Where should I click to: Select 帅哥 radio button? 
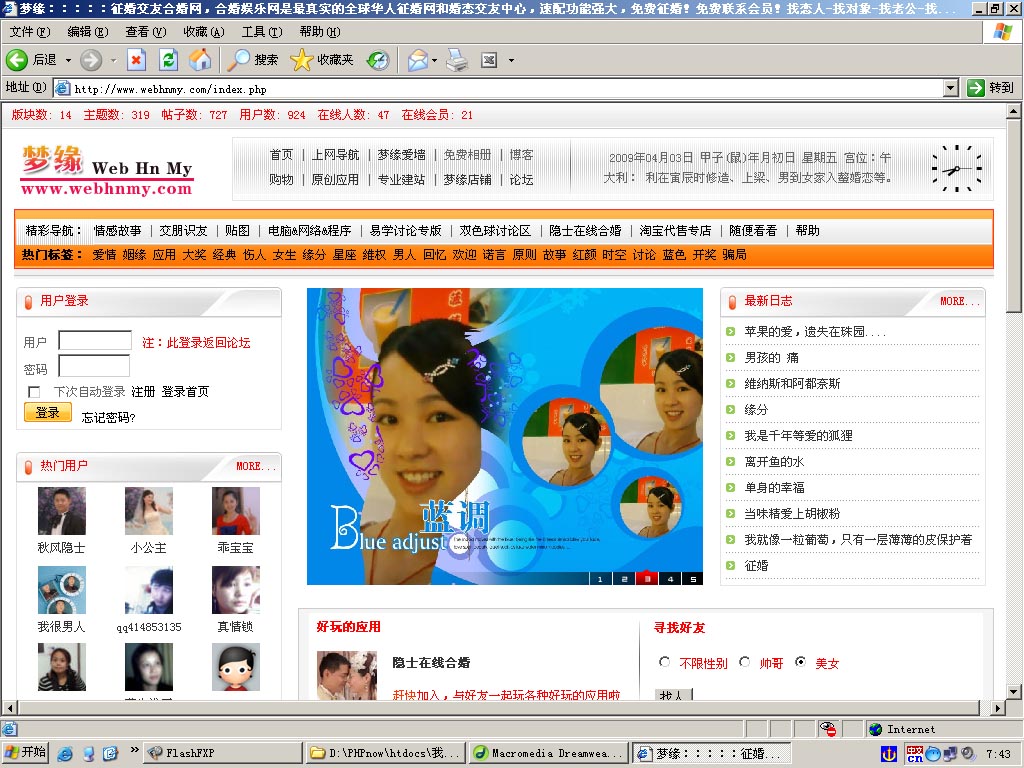pos(744,662)
